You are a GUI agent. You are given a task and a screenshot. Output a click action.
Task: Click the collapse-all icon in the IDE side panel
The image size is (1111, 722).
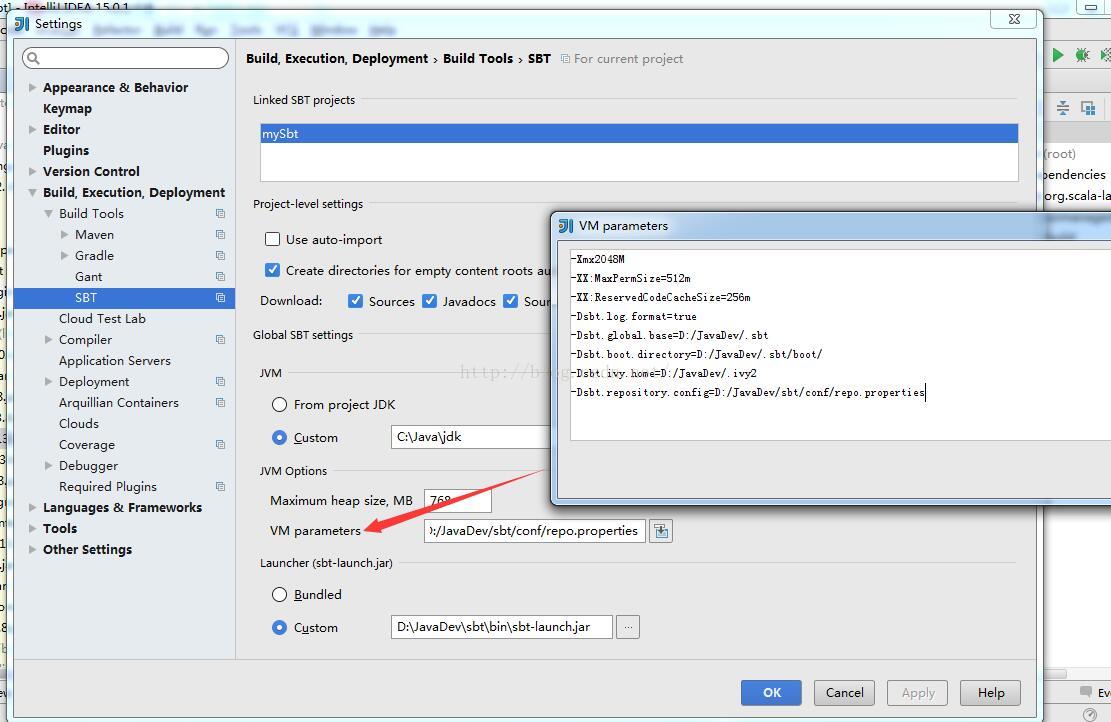coord(1063,108)
